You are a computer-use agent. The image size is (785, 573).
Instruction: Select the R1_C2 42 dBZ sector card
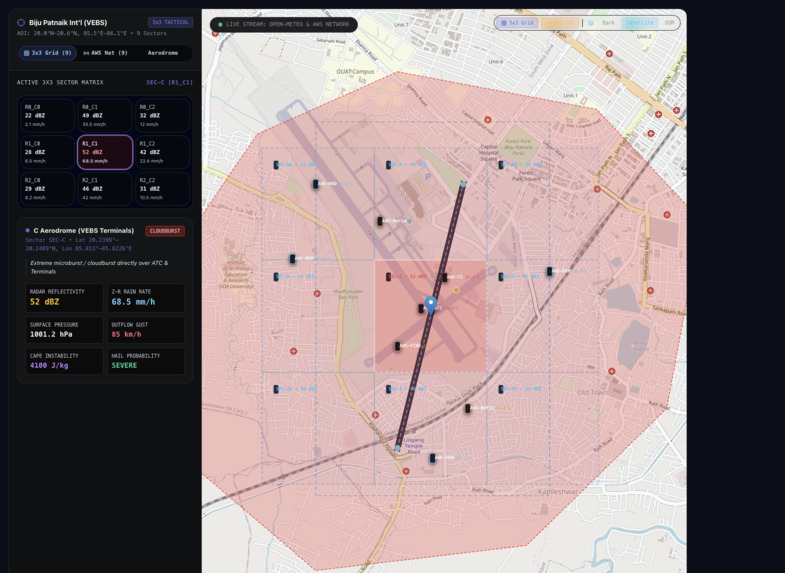click(162, 152)
